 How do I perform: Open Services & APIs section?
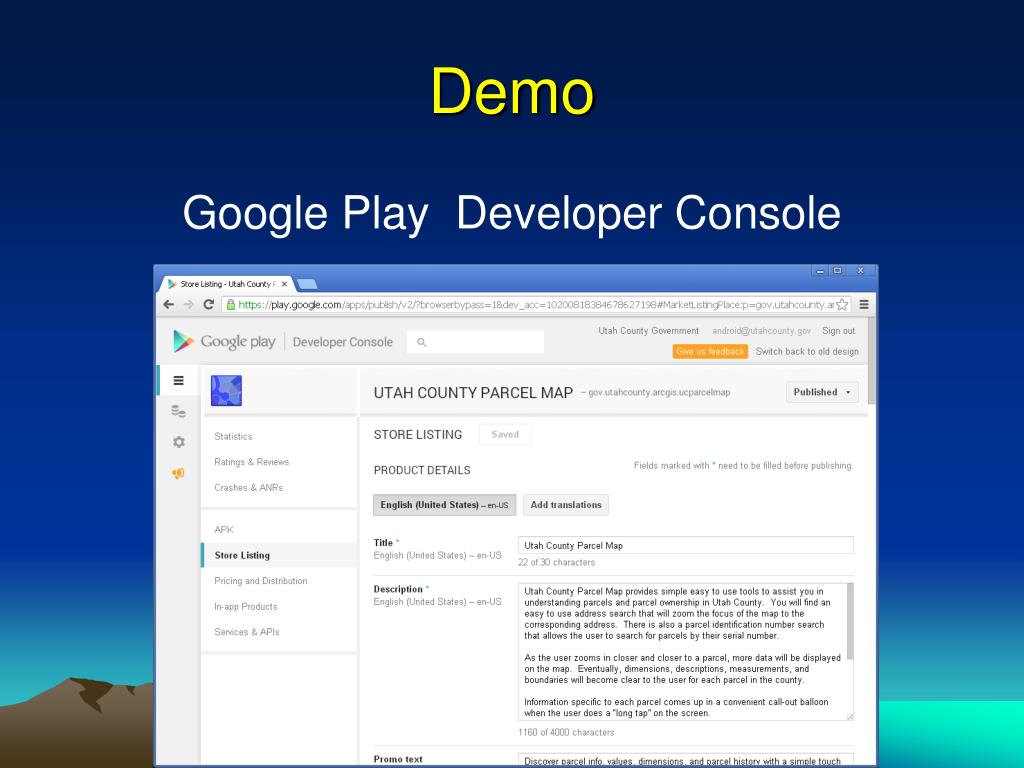tap(247, 632)
